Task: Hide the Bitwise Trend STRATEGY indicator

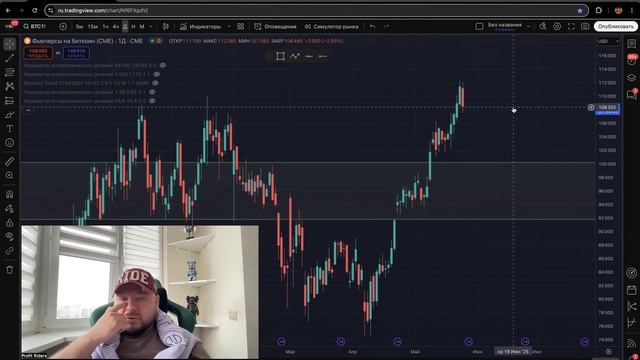Action: [155, 83]
